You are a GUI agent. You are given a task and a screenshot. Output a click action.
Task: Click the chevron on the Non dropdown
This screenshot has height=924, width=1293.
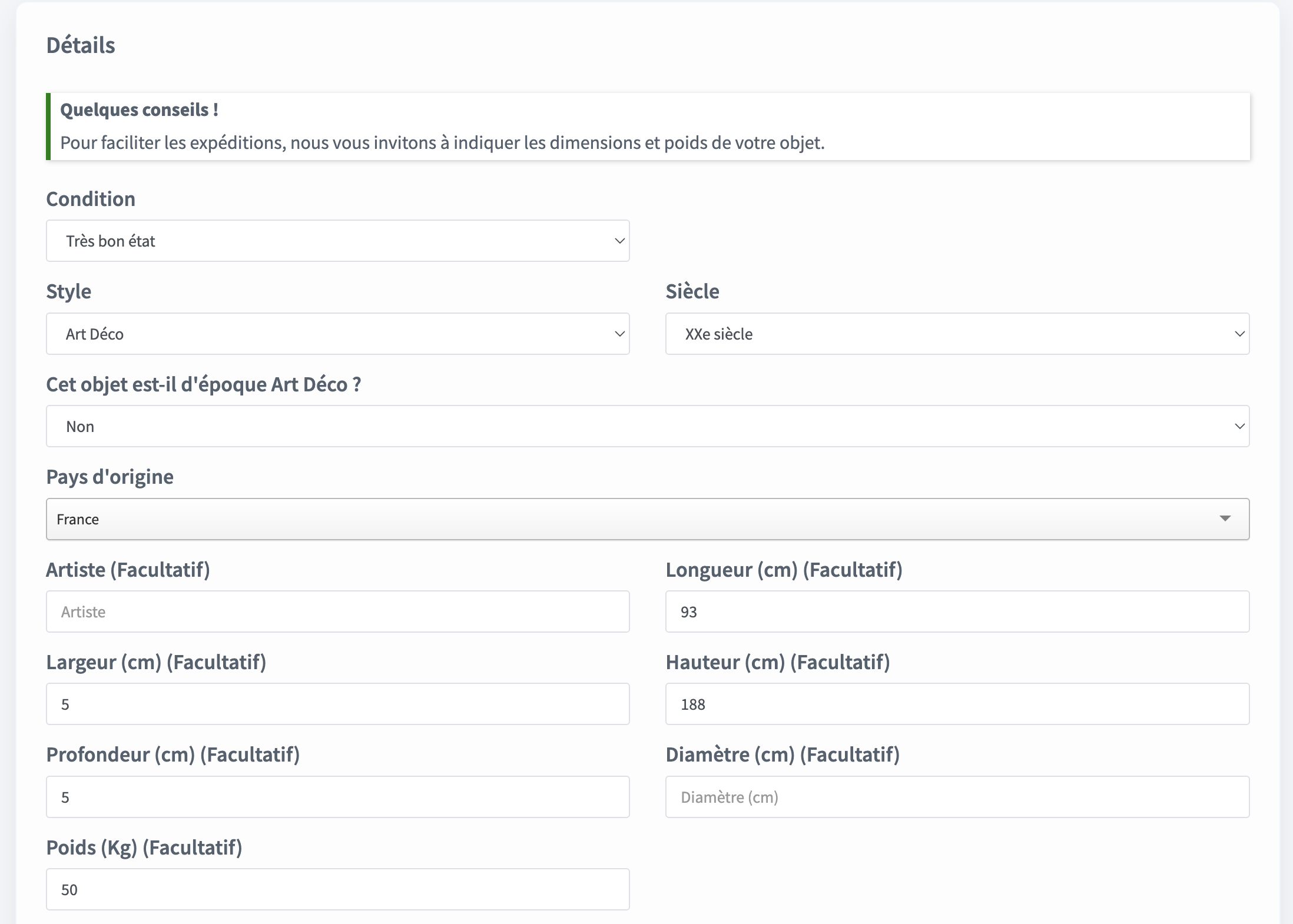[1239, 426]
